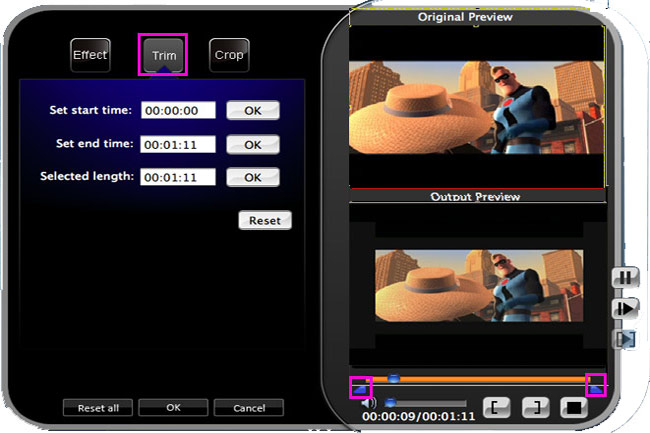Pause playback with the pause icon
Image resolution: width=650 pixels, height=433 pixels.
pos(625,277)
